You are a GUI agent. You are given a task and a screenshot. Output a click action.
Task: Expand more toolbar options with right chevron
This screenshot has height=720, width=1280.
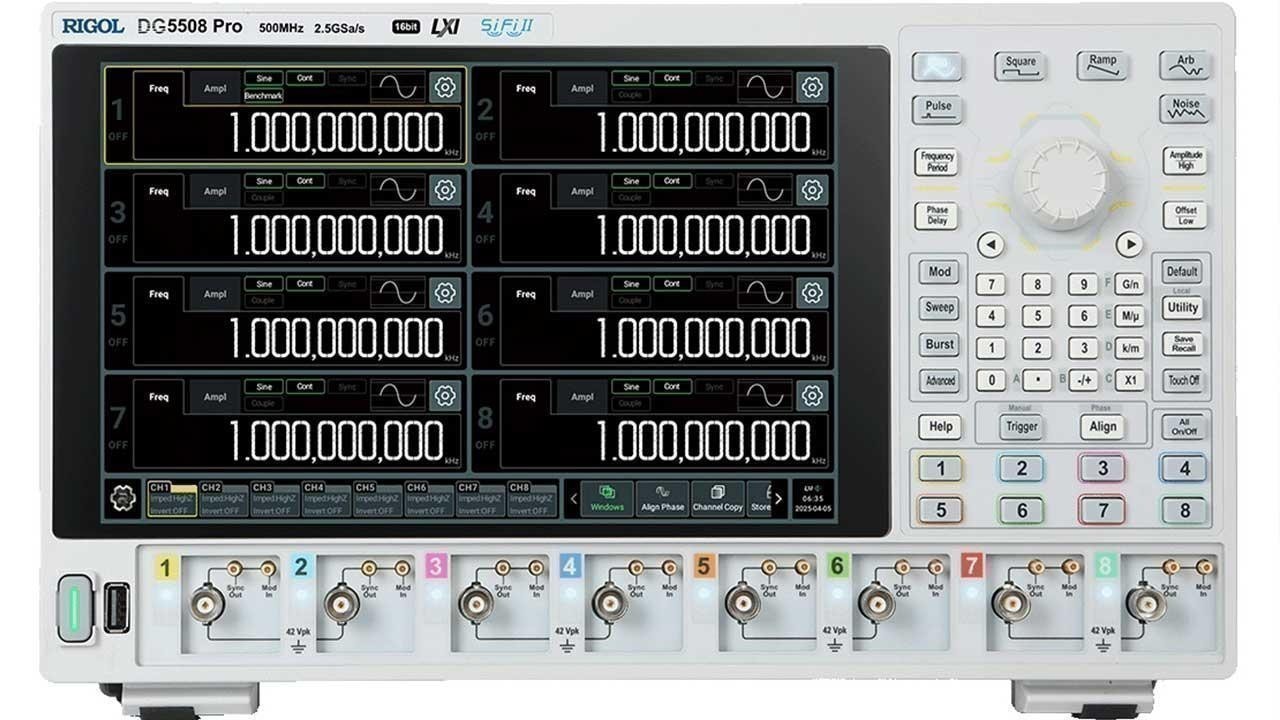pos(778,498)
